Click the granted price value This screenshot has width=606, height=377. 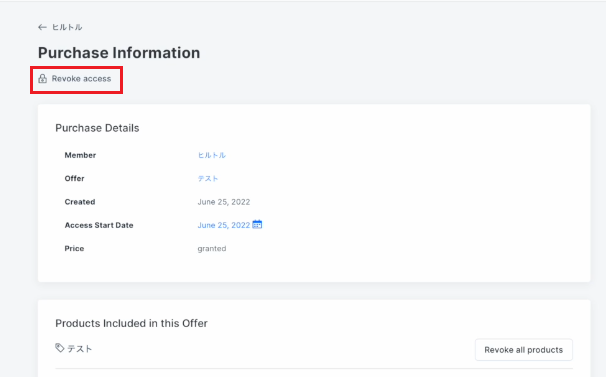[x=212, y=249]
